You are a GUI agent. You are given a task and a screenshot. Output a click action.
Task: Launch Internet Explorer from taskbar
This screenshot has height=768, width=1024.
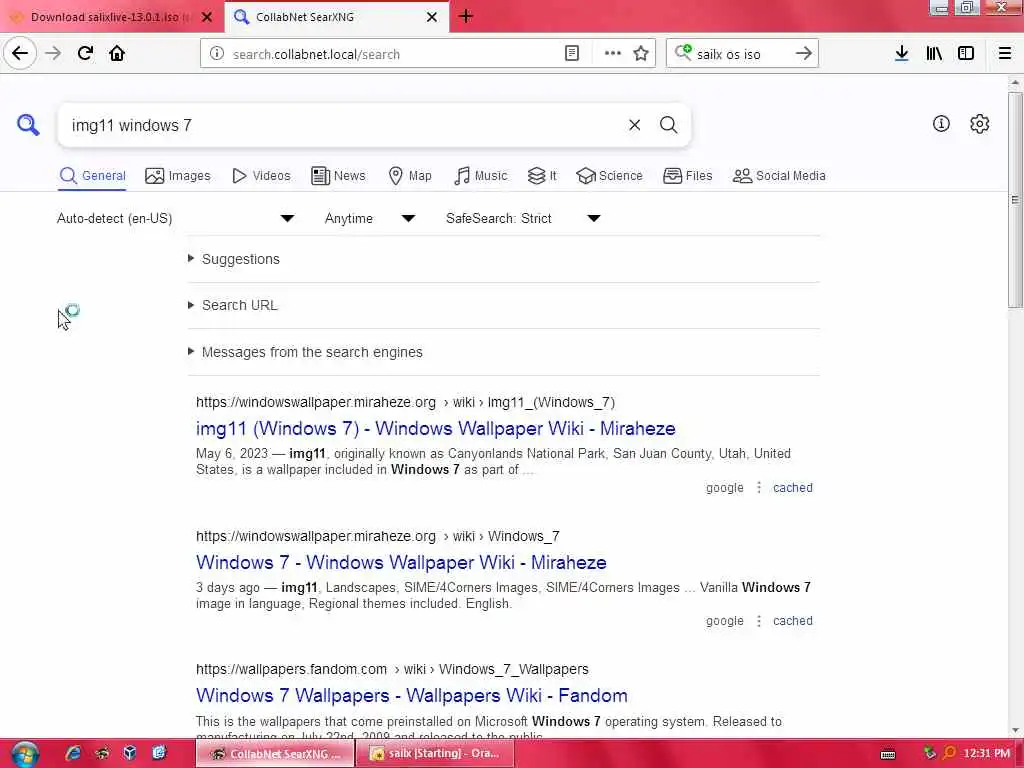pos(73,753)
